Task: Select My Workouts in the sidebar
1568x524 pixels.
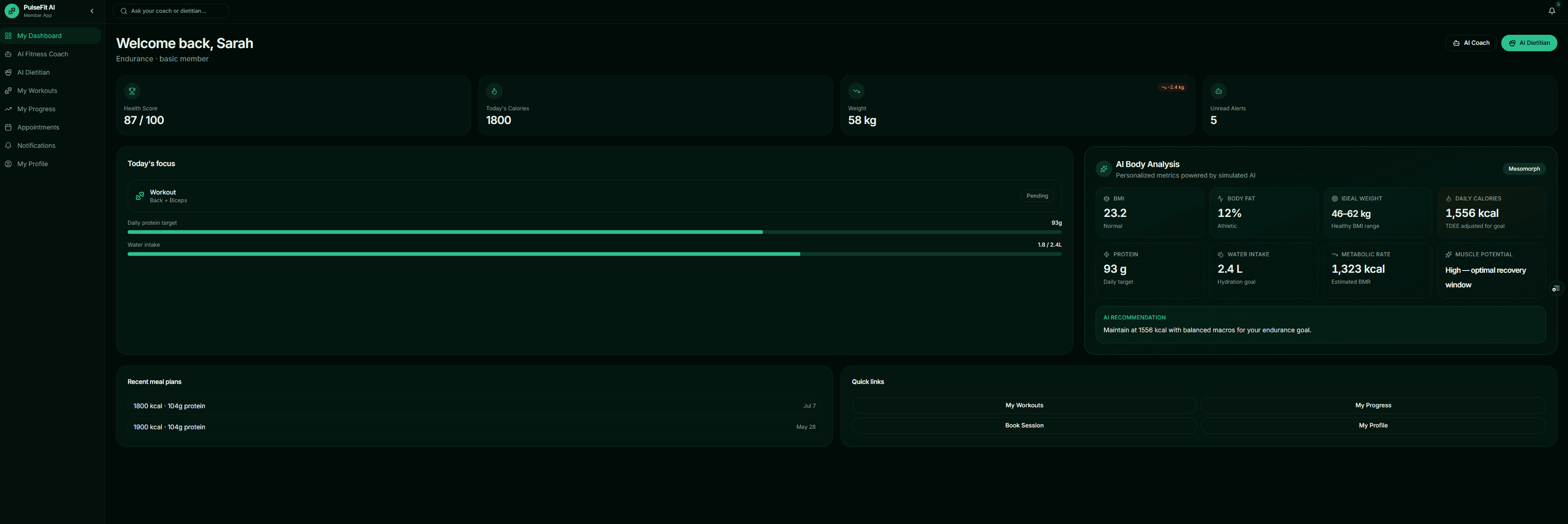Action: click(x=50, y=91)
